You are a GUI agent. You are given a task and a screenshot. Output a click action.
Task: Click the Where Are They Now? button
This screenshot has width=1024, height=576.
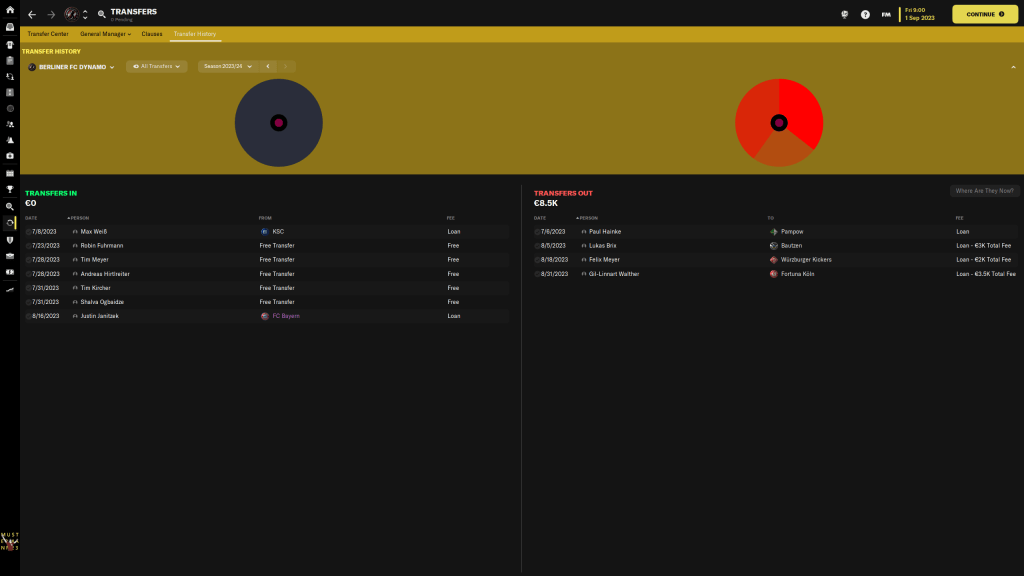pyautogui.click(x=984, y=190)
